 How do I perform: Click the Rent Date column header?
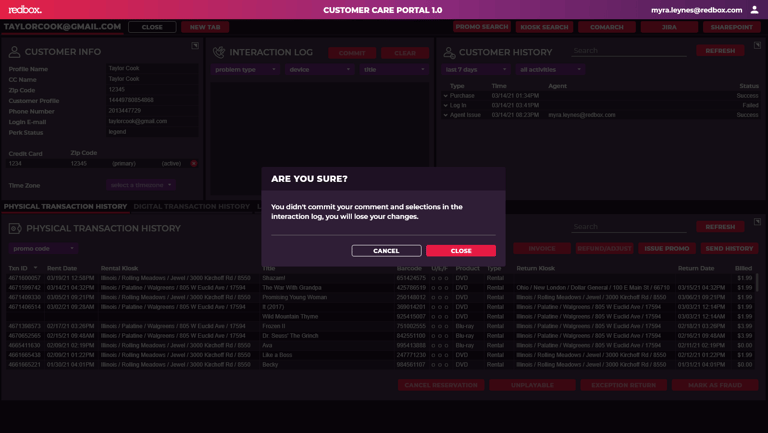[62, 268]
